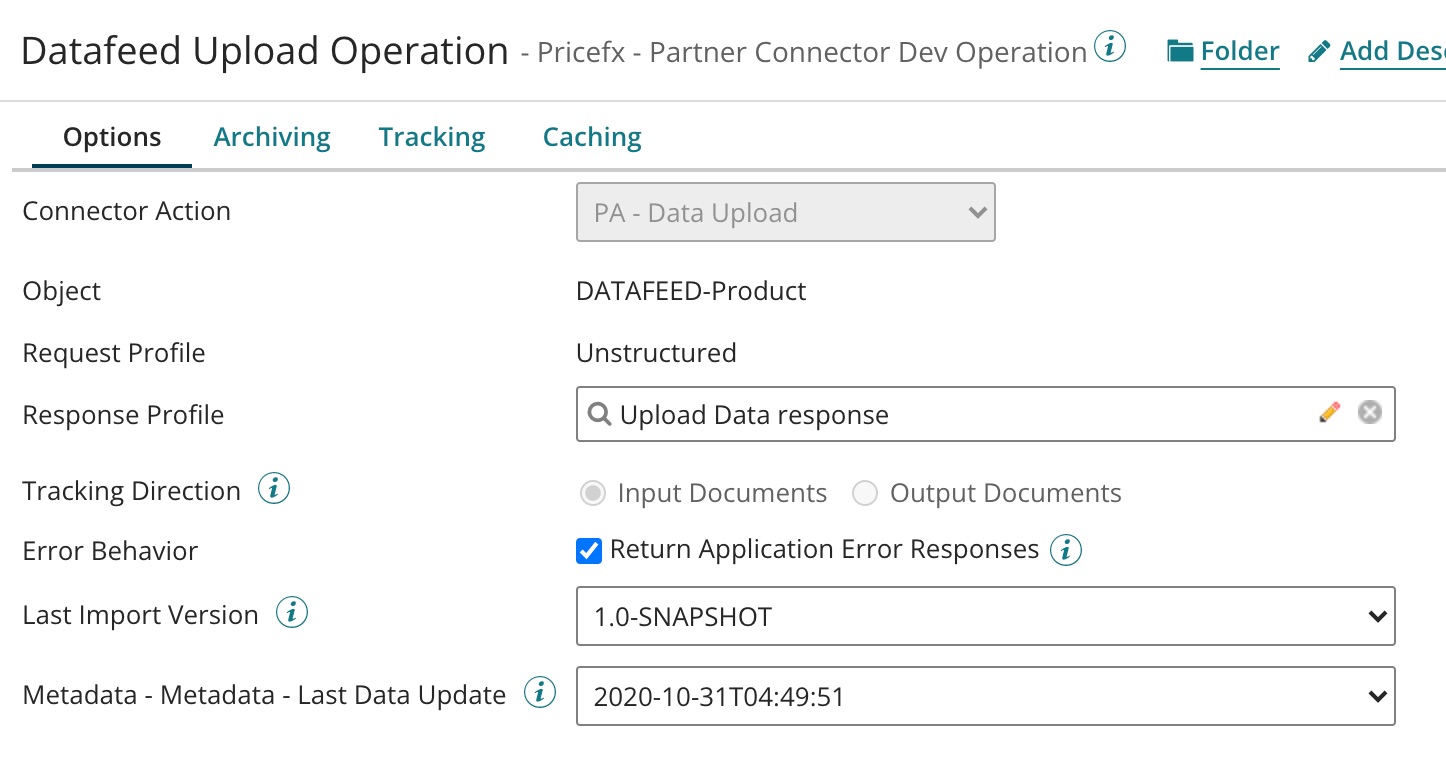Open the Tracking tab

click(432, 137)
